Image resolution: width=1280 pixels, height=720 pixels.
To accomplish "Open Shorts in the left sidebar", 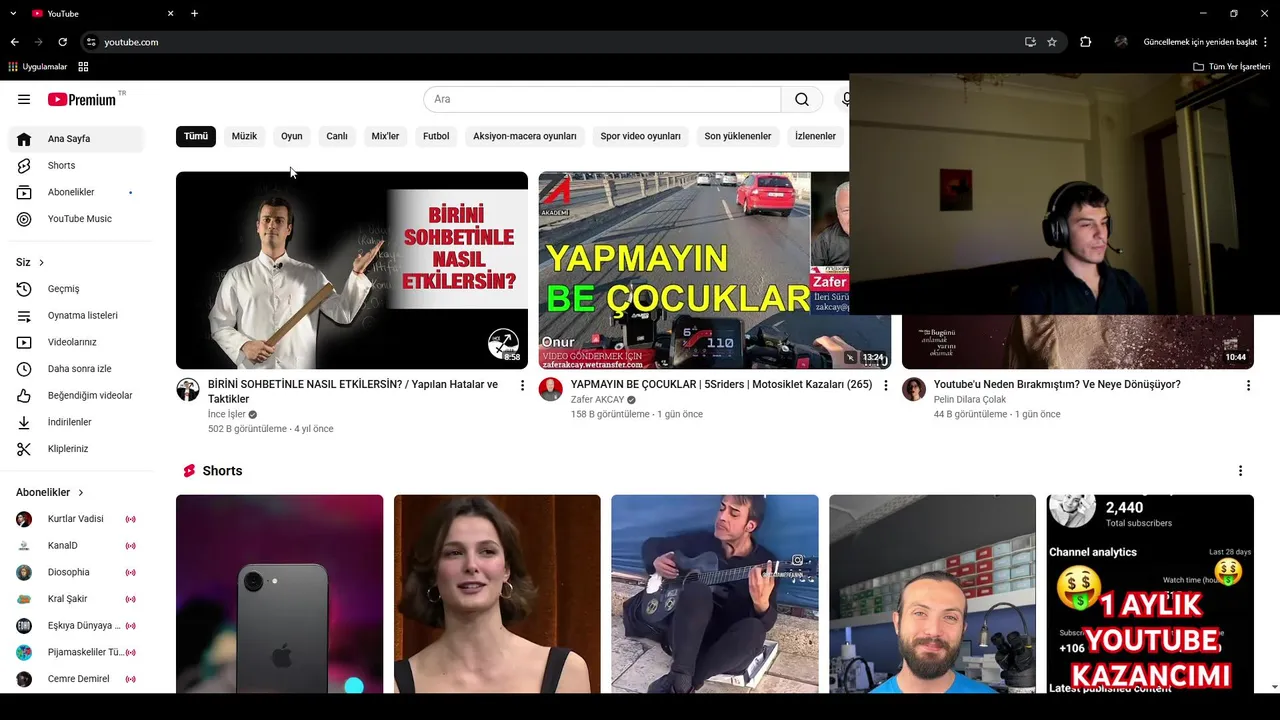I will pos(76,165).
